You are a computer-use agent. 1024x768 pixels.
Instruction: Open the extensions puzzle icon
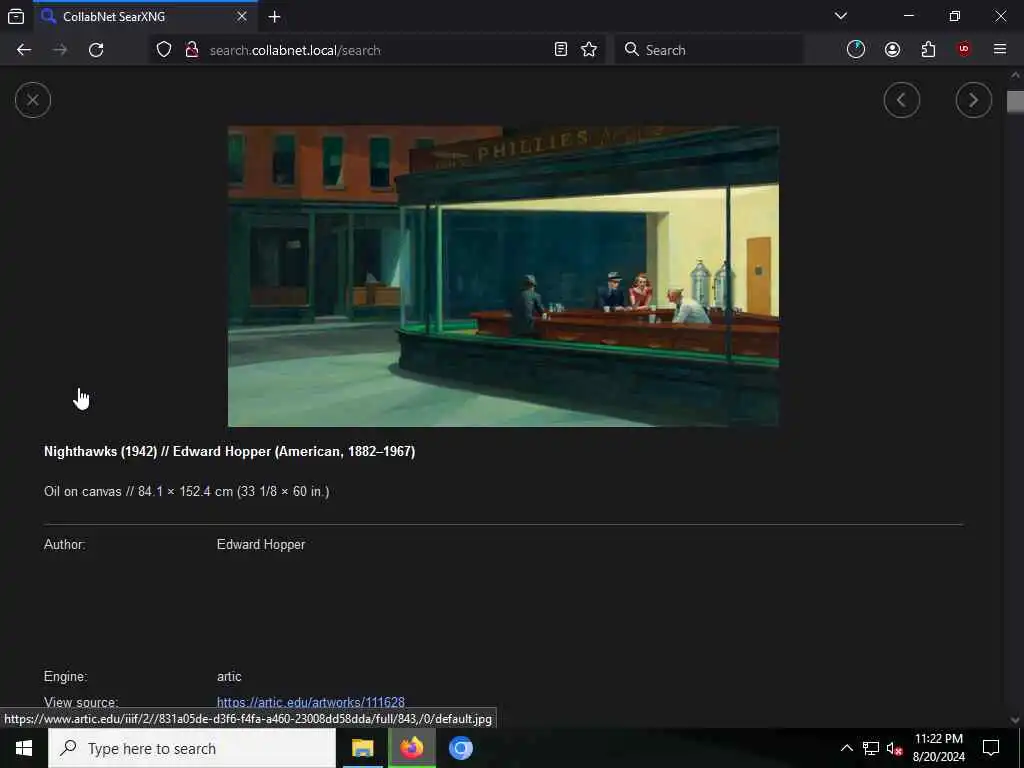point(928,50)
